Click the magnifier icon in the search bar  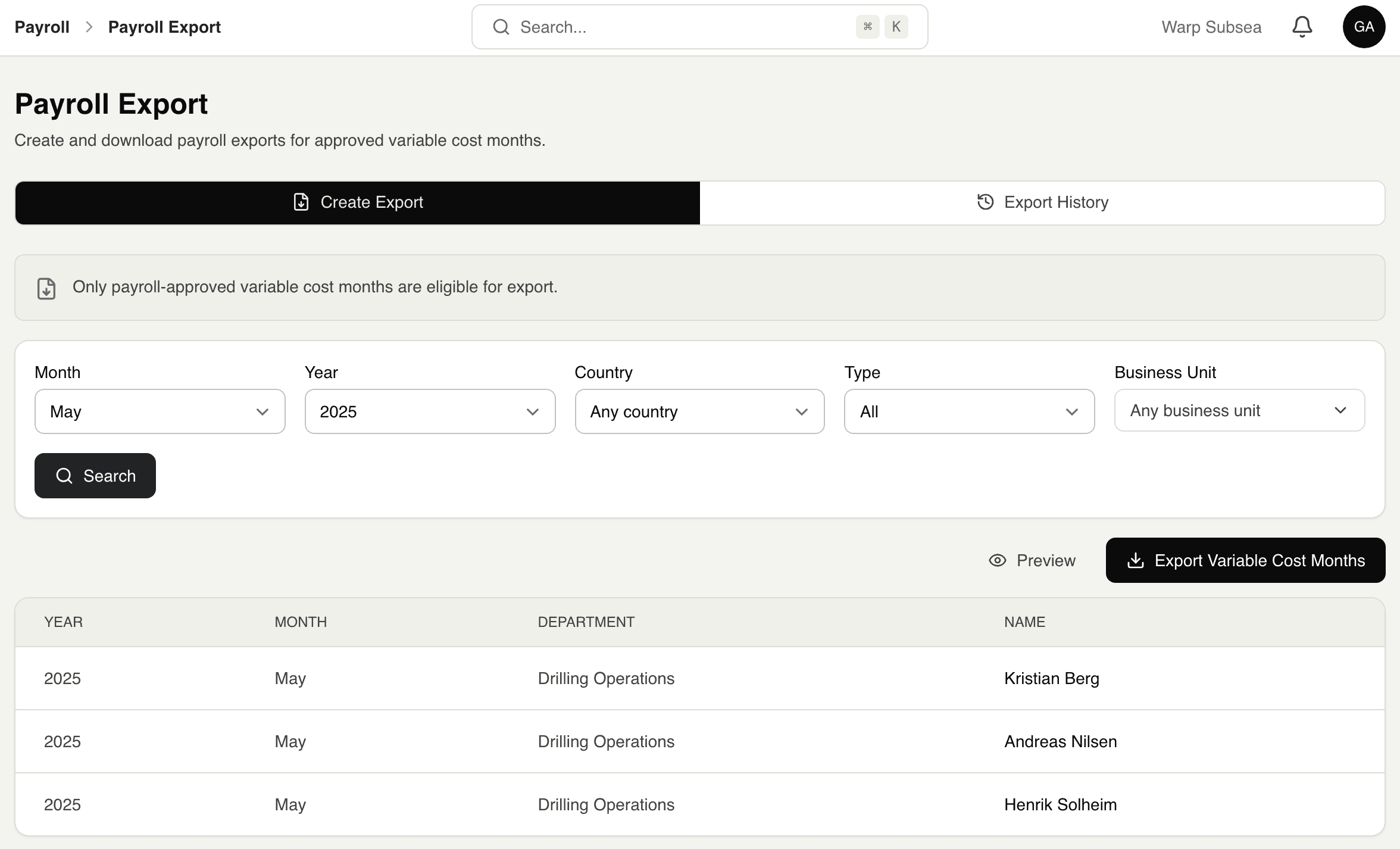point(501,27)
